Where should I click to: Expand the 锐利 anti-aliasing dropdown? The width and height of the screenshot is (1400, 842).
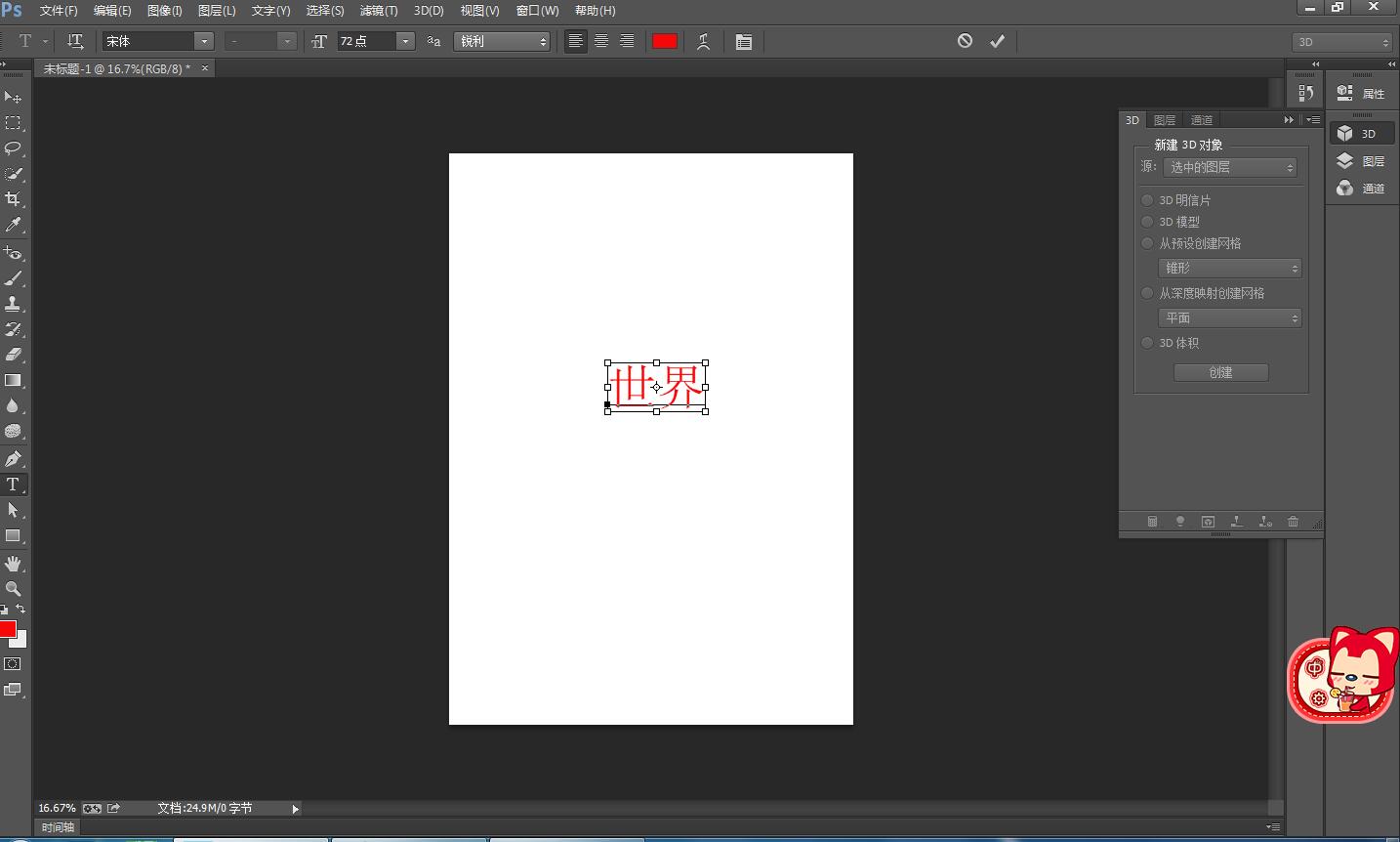pos(502,41)
